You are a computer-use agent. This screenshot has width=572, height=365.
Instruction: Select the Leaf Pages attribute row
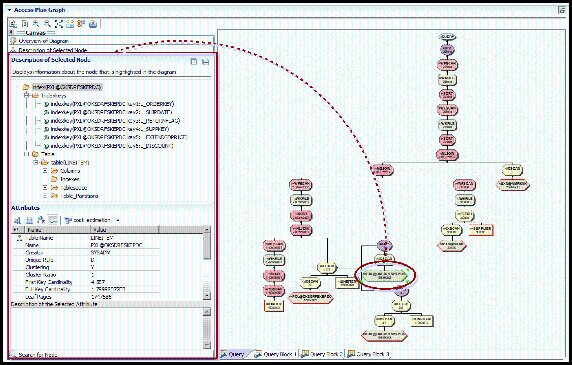click(x=86, y=297)
